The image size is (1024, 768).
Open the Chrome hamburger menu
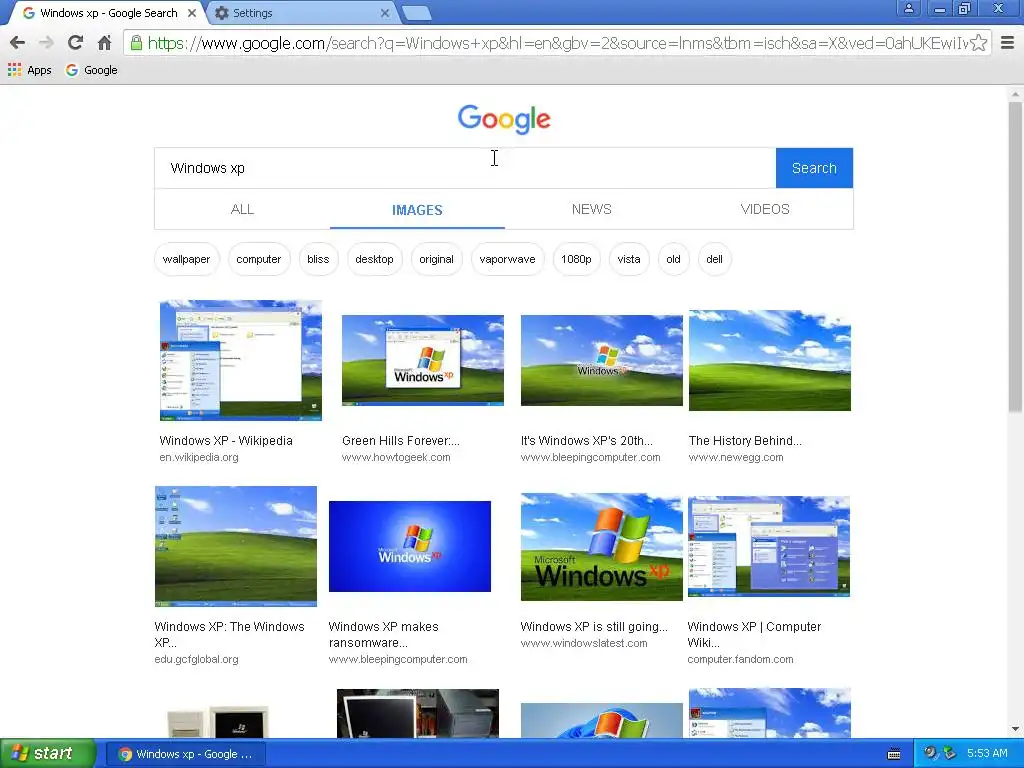pos(1008,43)
